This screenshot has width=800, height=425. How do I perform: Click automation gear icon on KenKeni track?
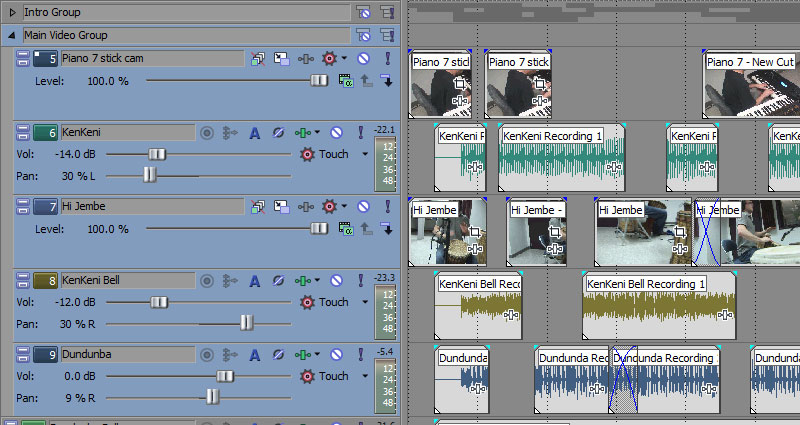pos(307,154)
